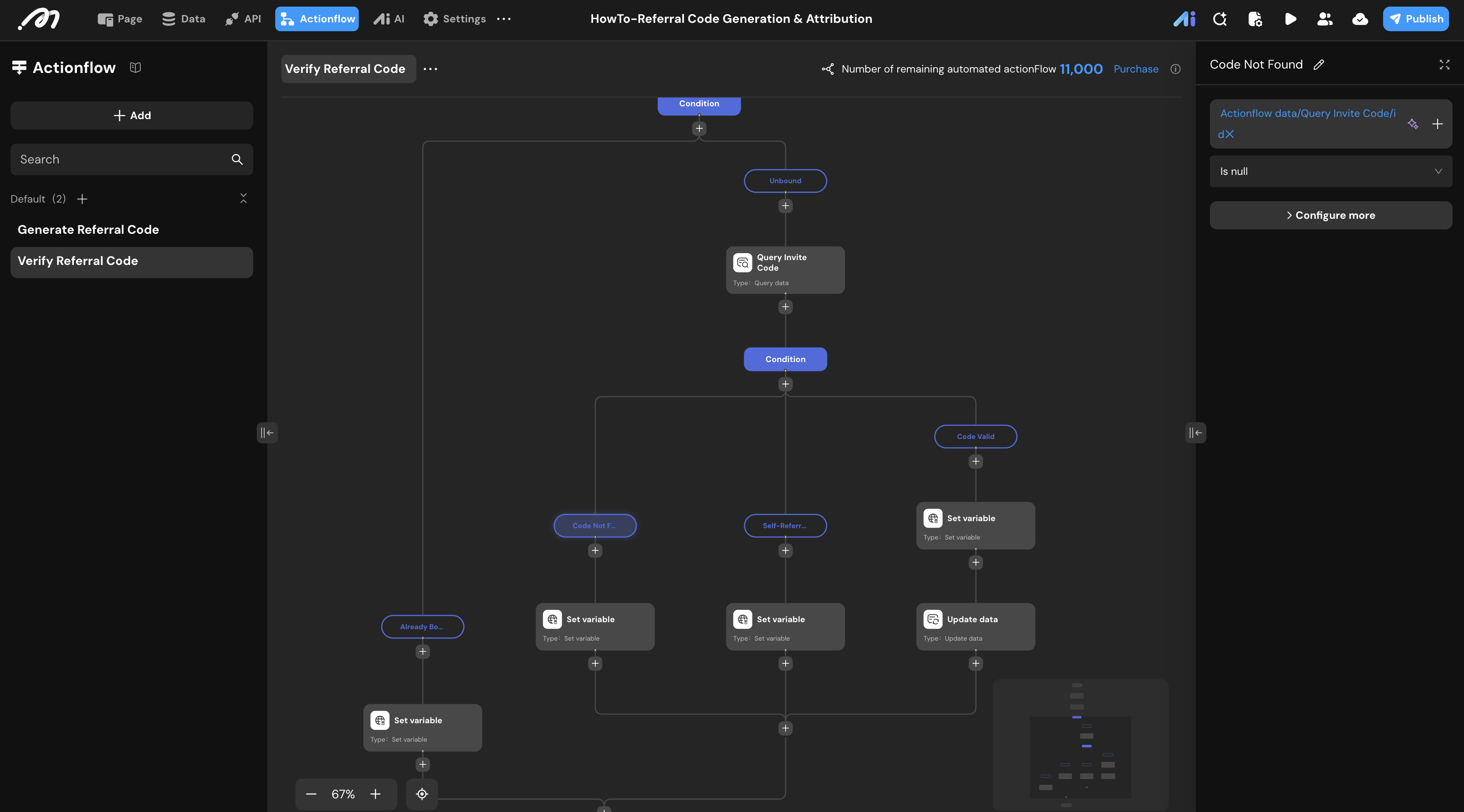Viewport: 1464px width, 812px height.
Task: Zoom in canvas with plus button
Action: point(375,794)
